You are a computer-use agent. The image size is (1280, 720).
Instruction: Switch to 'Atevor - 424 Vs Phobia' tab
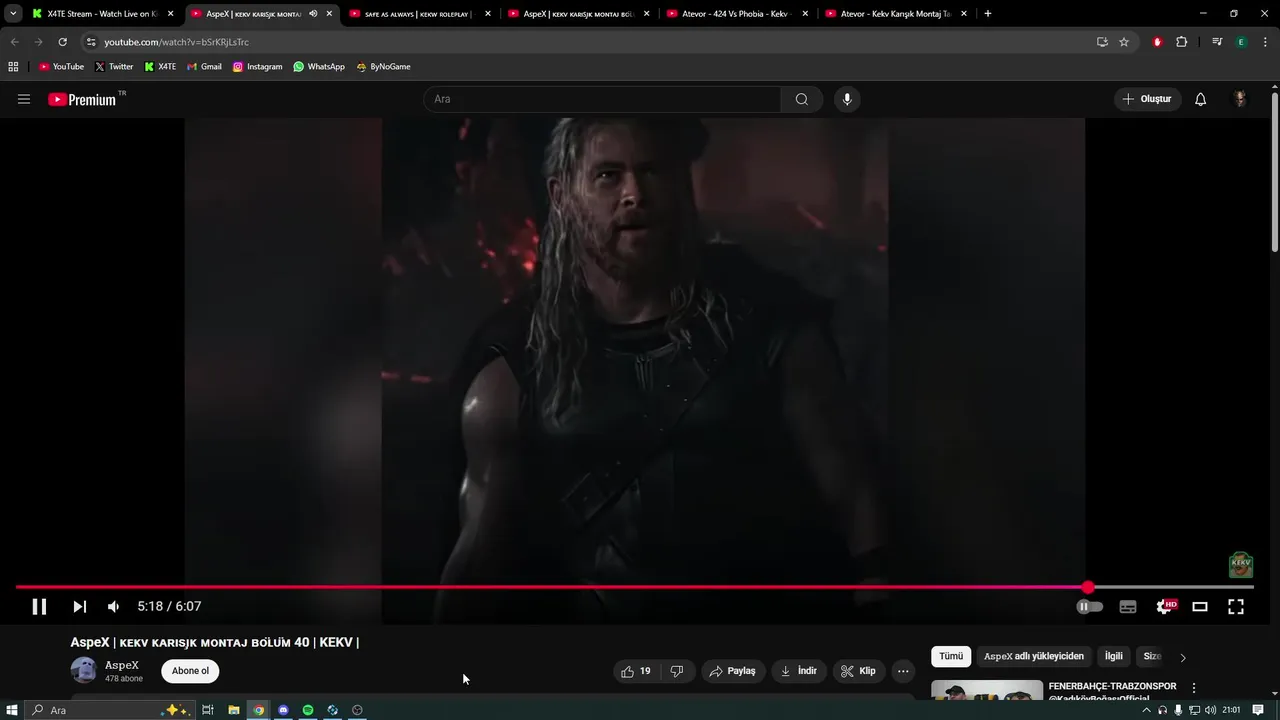[738, 14]
